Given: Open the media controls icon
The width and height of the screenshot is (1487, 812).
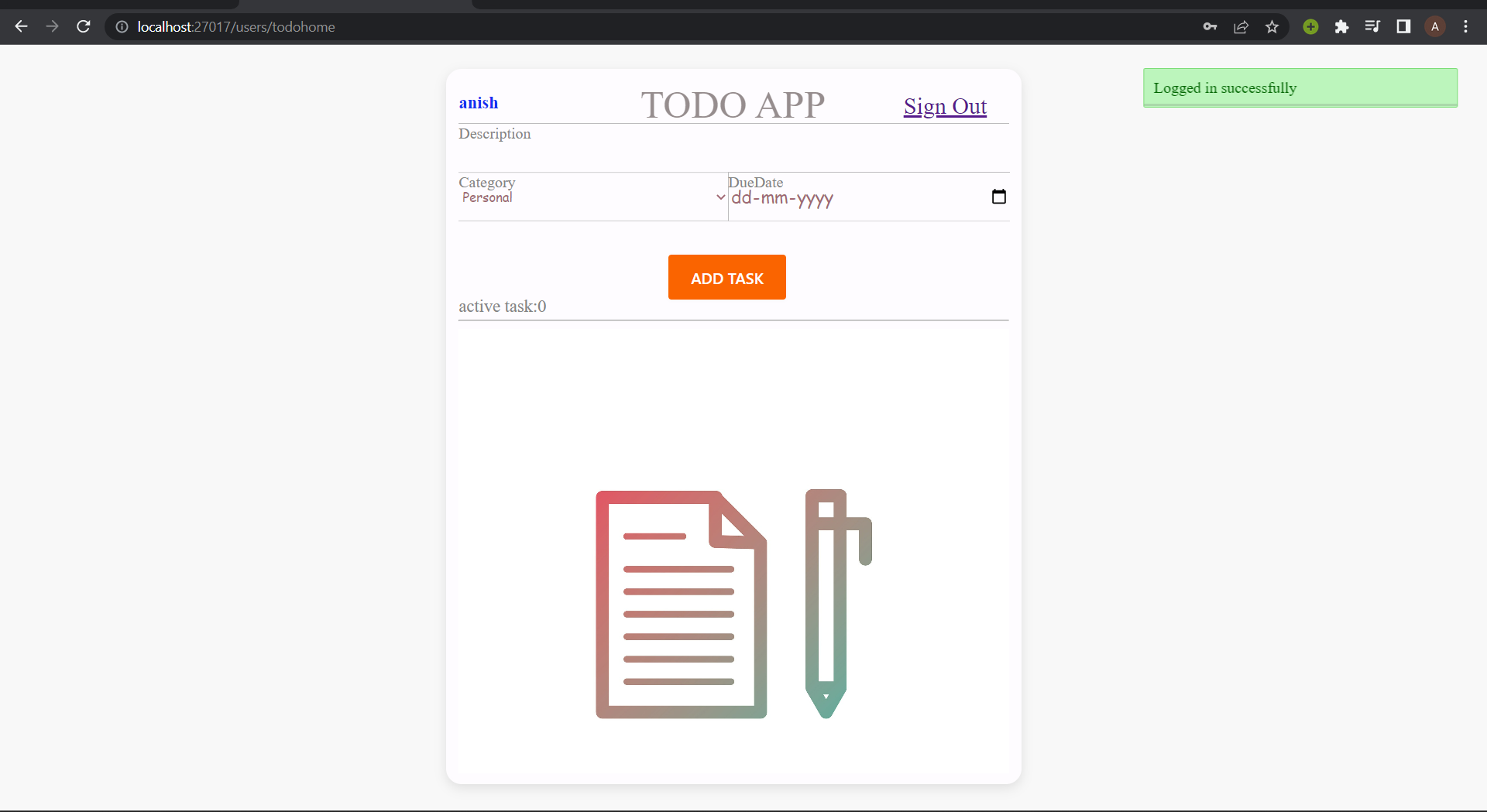Looking at the screenshot, I should pos(1372,26).
